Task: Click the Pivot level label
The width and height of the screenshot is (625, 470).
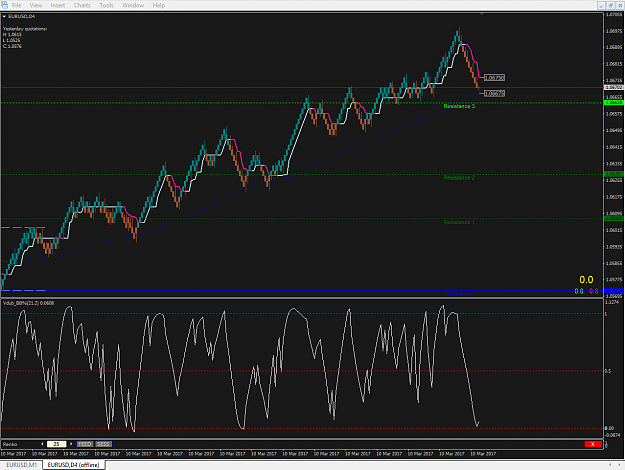Action: click(x=459, y=294)
